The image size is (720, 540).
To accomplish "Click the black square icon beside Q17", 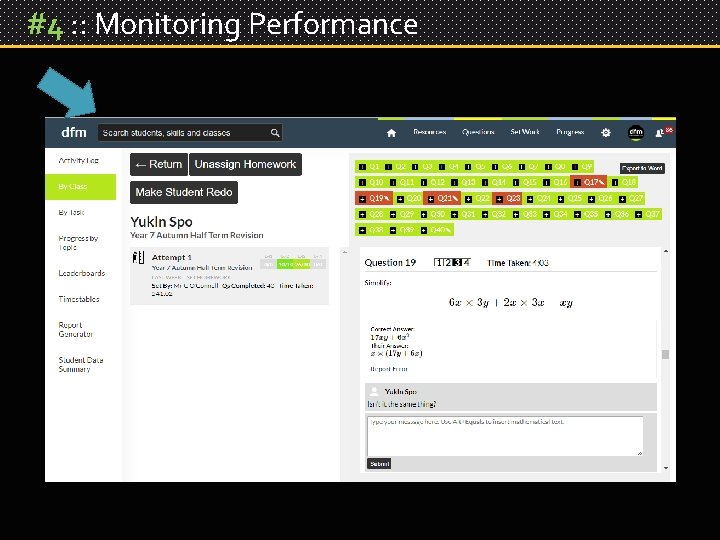I will pos(577,182).
